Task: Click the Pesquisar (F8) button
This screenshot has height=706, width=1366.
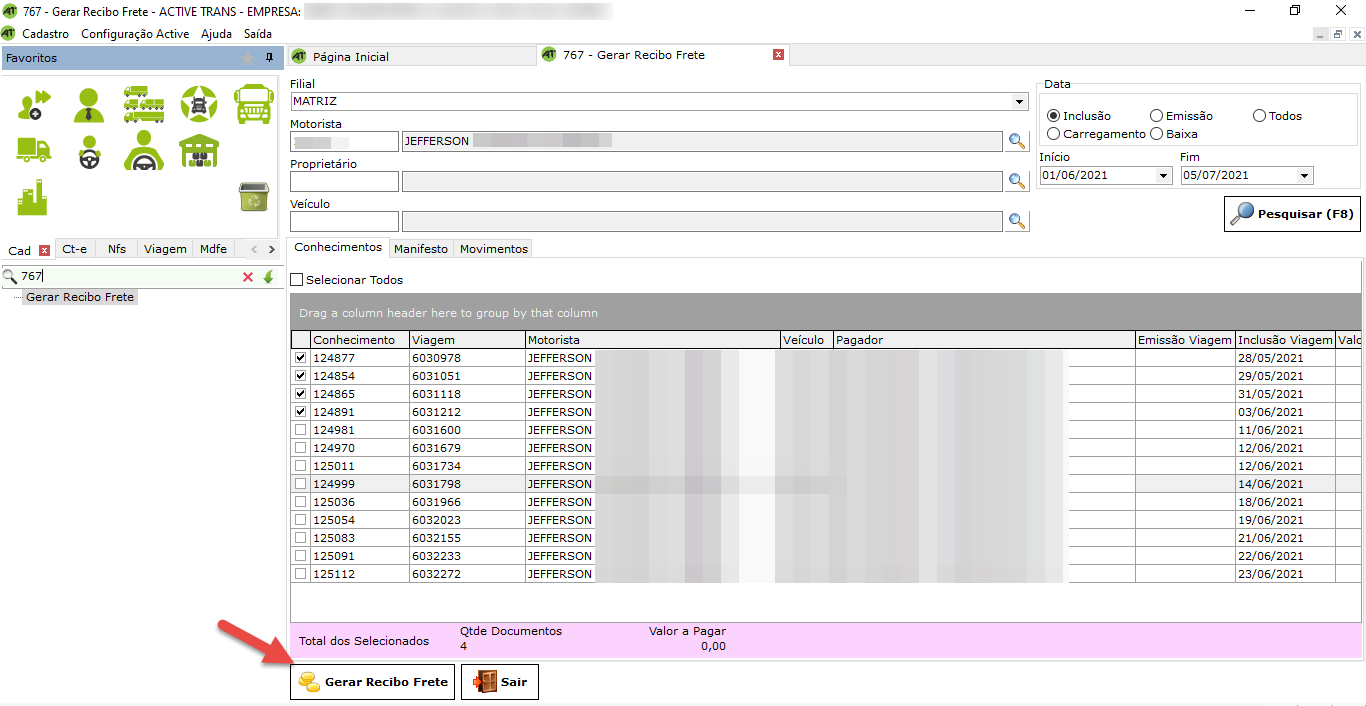Action: pyautogui.click(x=1292, y=214)
